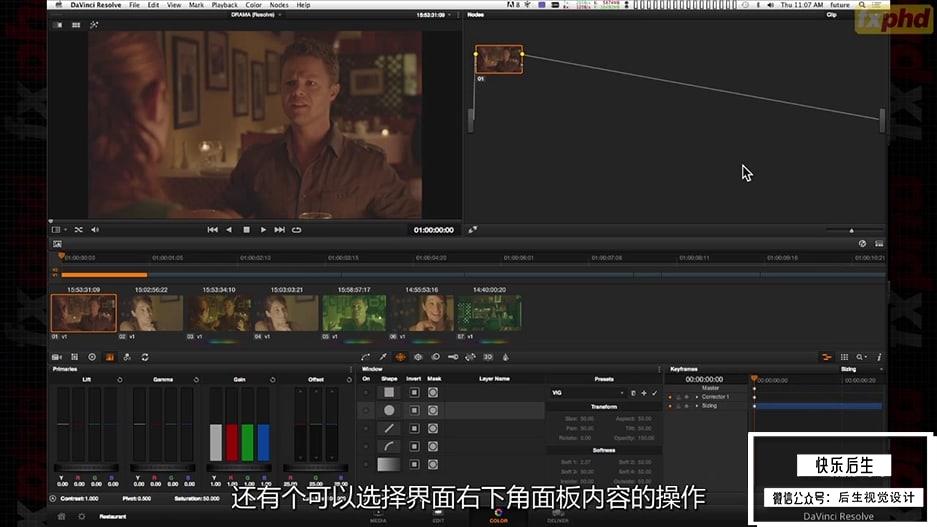Image resolution: width=937 pixels, height=527 pixels.
Task: Jump to the previous clip
Action: 212,229
